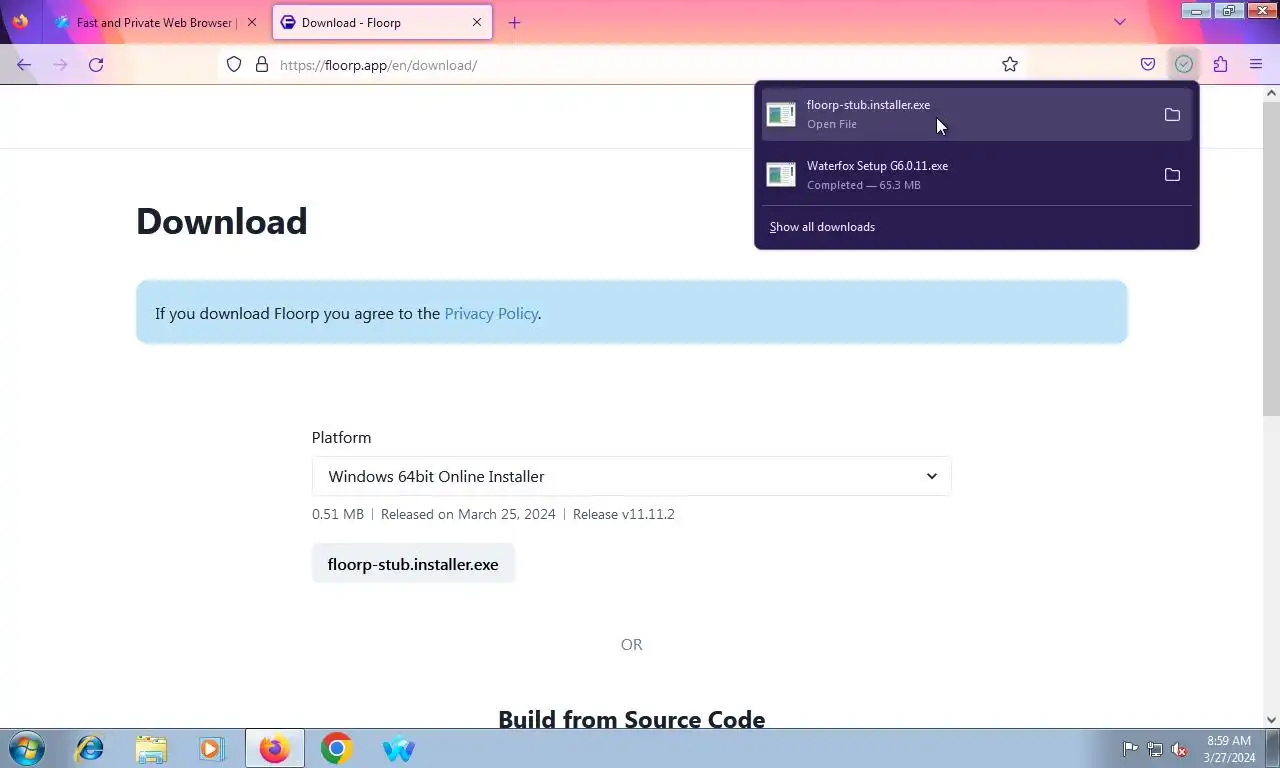Open the Firefox View pinned icon
Screen dimensions: 1280x768
[20, 22]
